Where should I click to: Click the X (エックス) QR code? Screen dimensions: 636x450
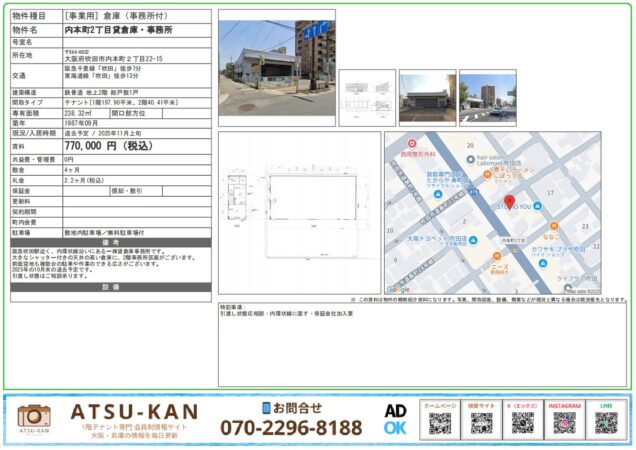tap(522, 423)
